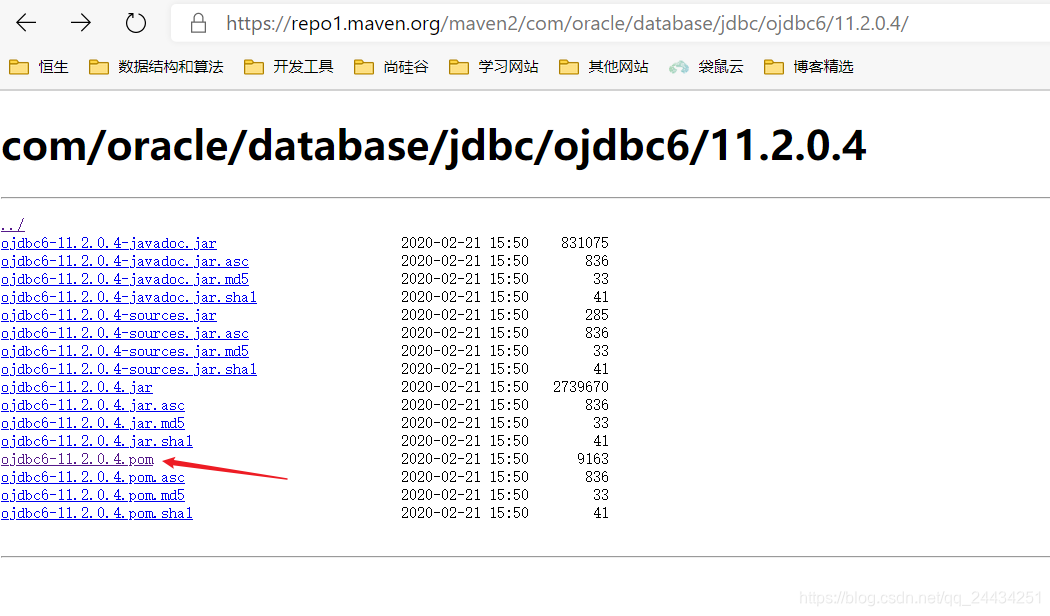Download ojdbc6-11.2.0.4-sources.jar
This screenshot has width=1050, height=616.
108,315
